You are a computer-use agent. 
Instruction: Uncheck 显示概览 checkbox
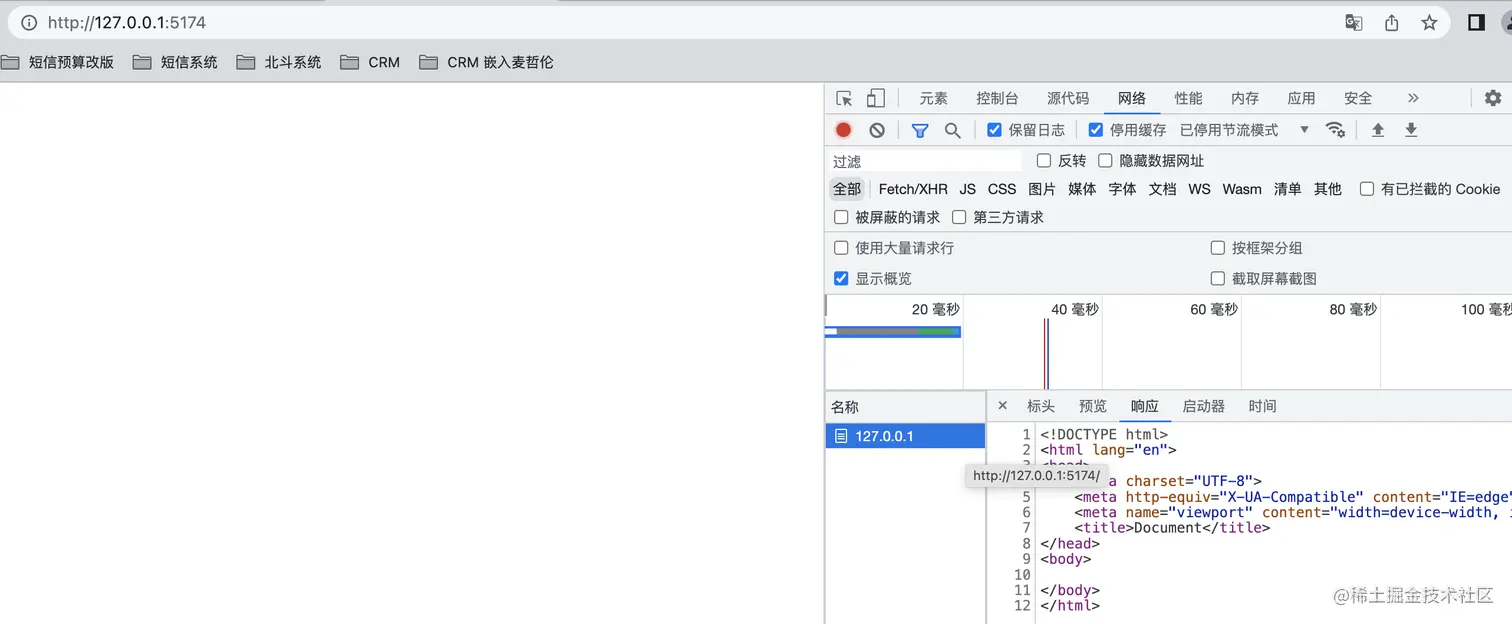pos(841,278)
